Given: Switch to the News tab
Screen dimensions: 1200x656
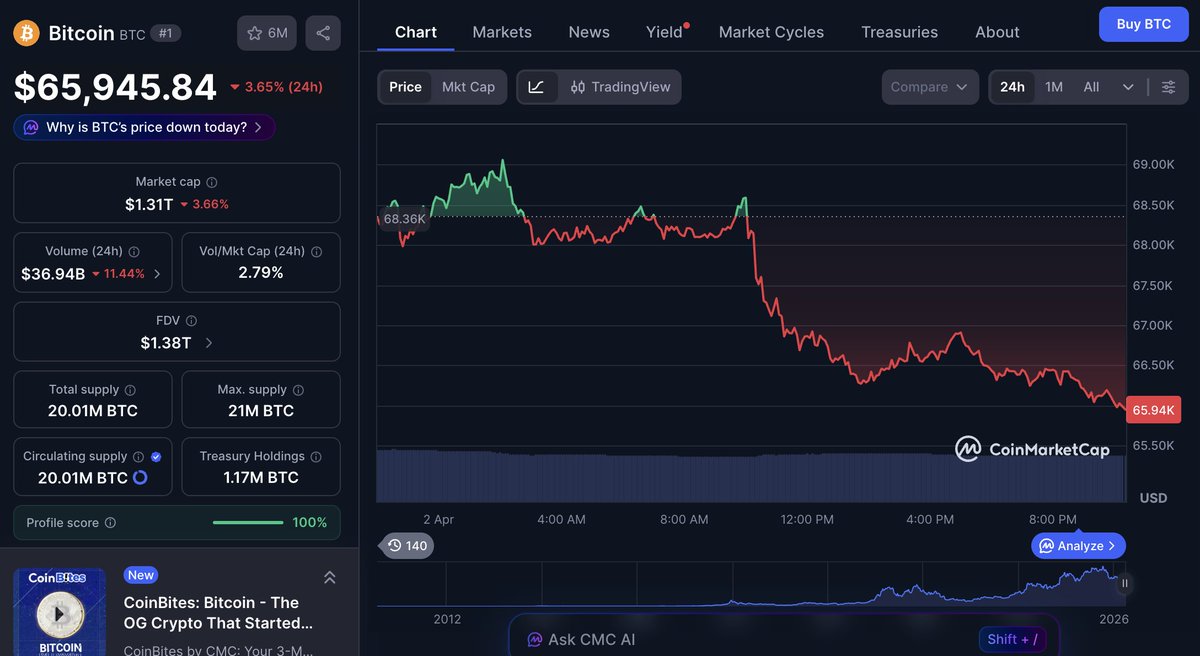Looking at the screenshot, I should 589,32.
